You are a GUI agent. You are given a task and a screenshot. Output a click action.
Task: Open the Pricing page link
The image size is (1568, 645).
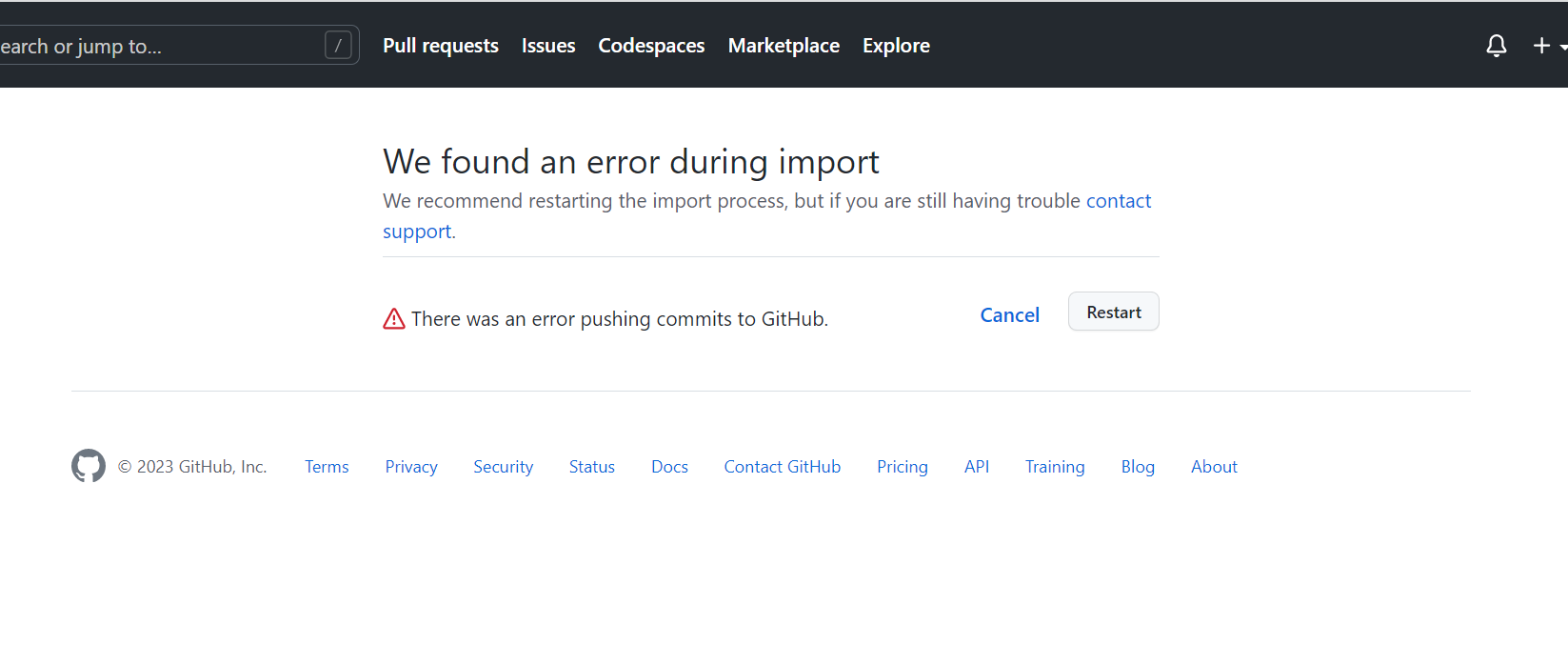click(902, 466)
